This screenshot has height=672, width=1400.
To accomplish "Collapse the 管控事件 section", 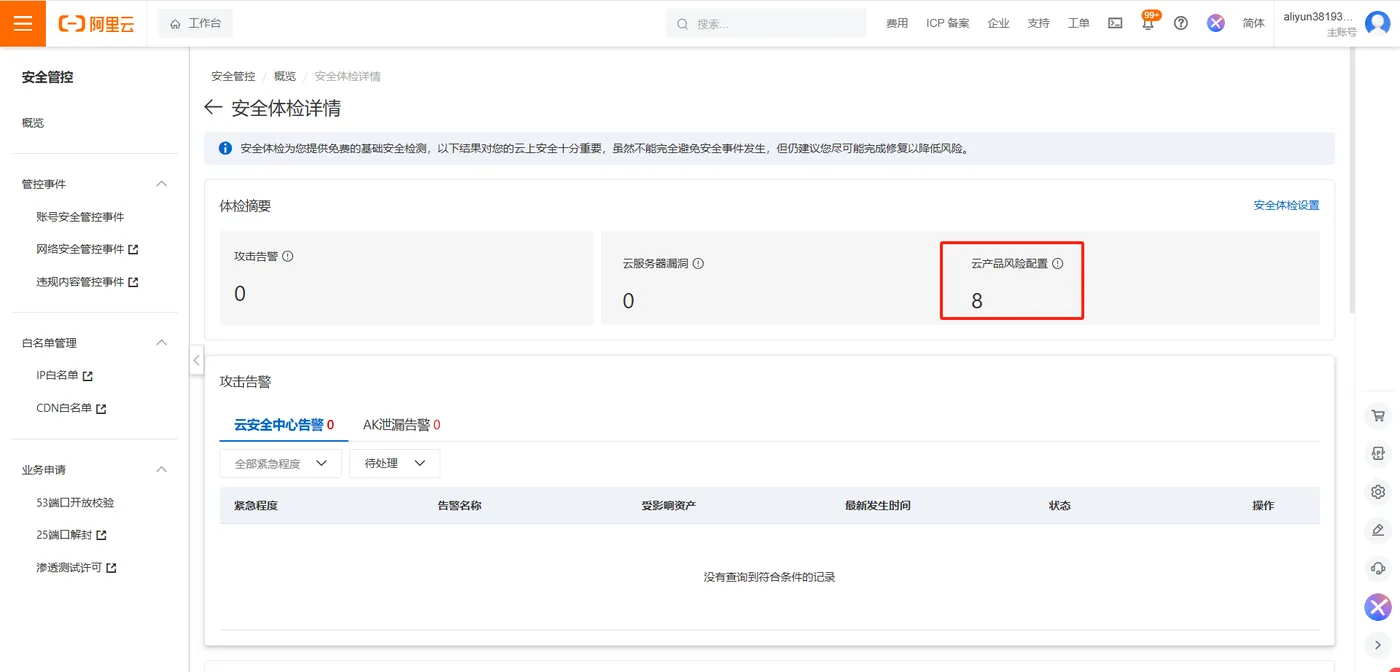I will pos(162,184).
